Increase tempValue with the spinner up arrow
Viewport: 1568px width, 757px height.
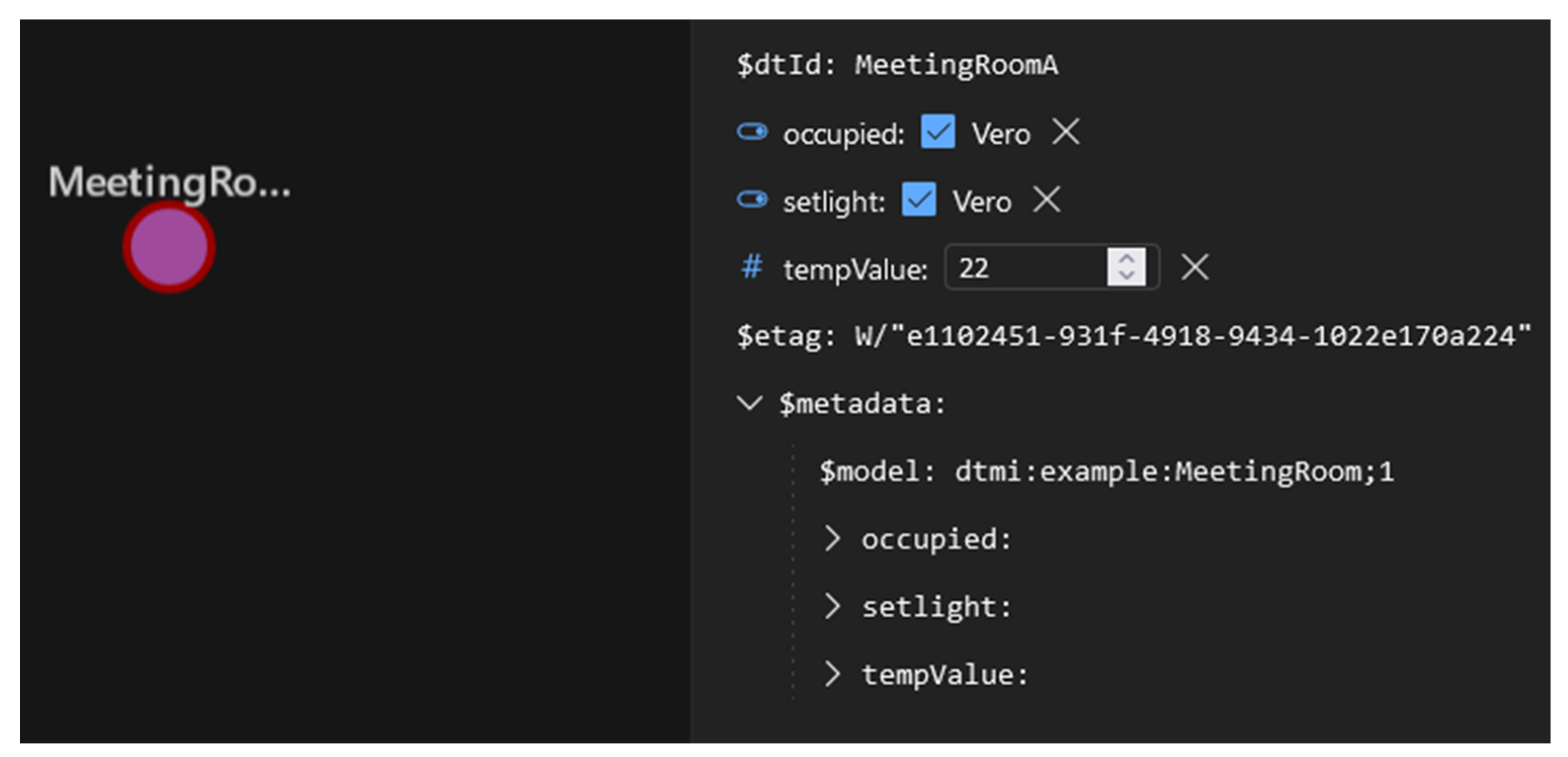tap(1127, 259)
